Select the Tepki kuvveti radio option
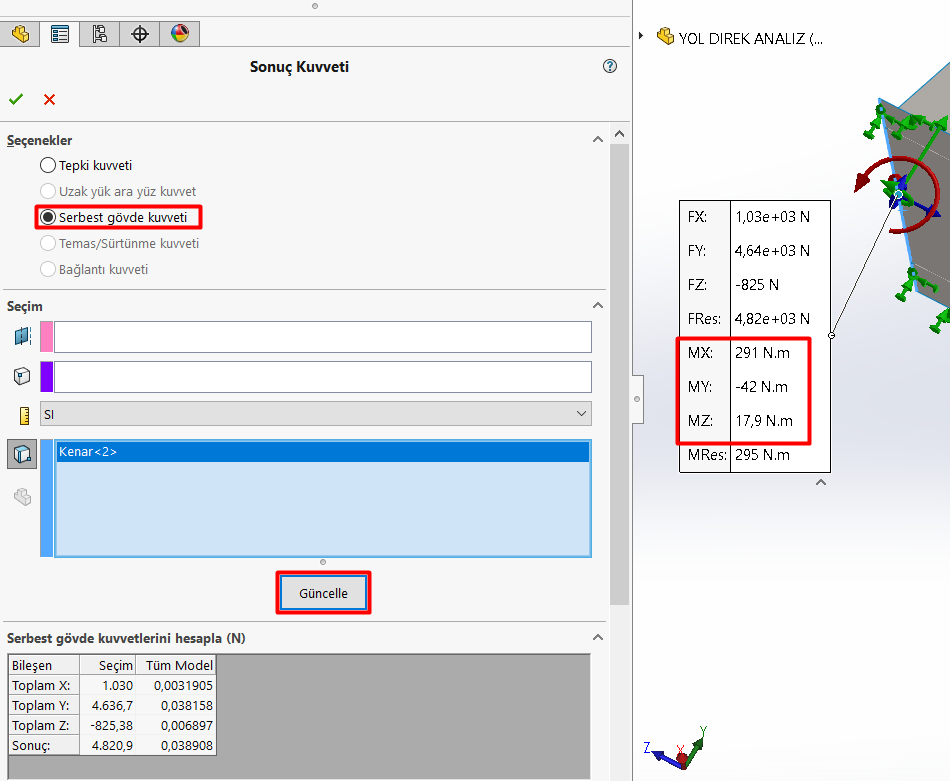Image resolution: width=950 pixels, height=781 pixels. point(85,165)
